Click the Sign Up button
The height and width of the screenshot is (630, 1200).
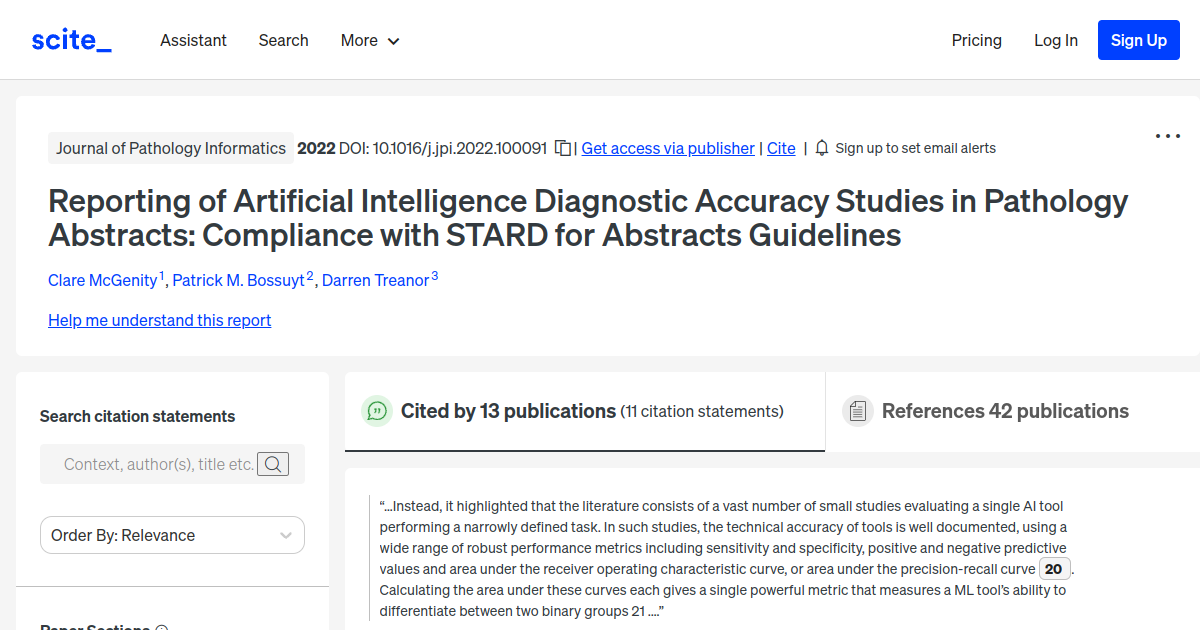click(1138, 40)
